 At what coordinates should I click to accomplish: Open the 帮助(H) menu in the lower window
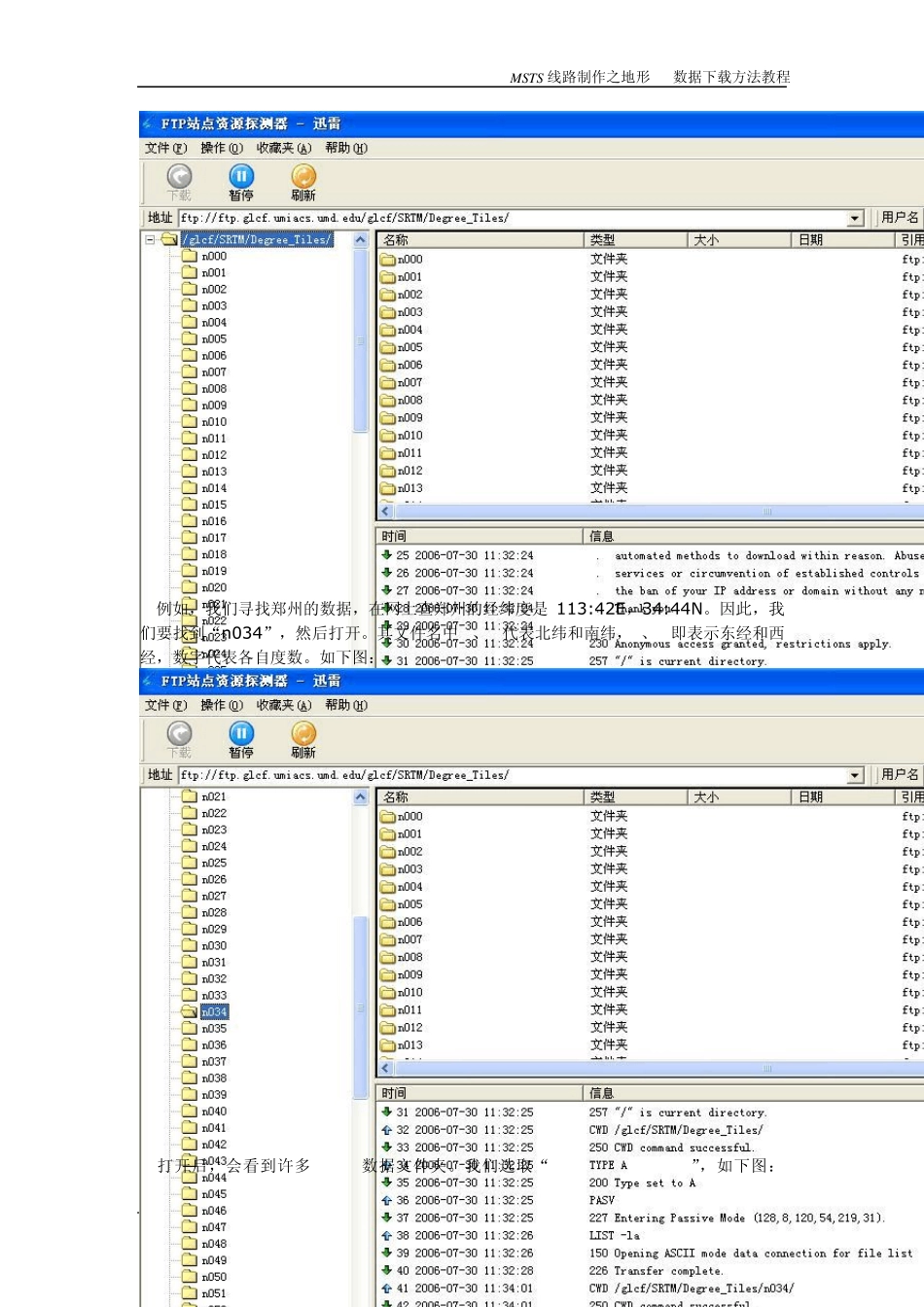point(345,705)
